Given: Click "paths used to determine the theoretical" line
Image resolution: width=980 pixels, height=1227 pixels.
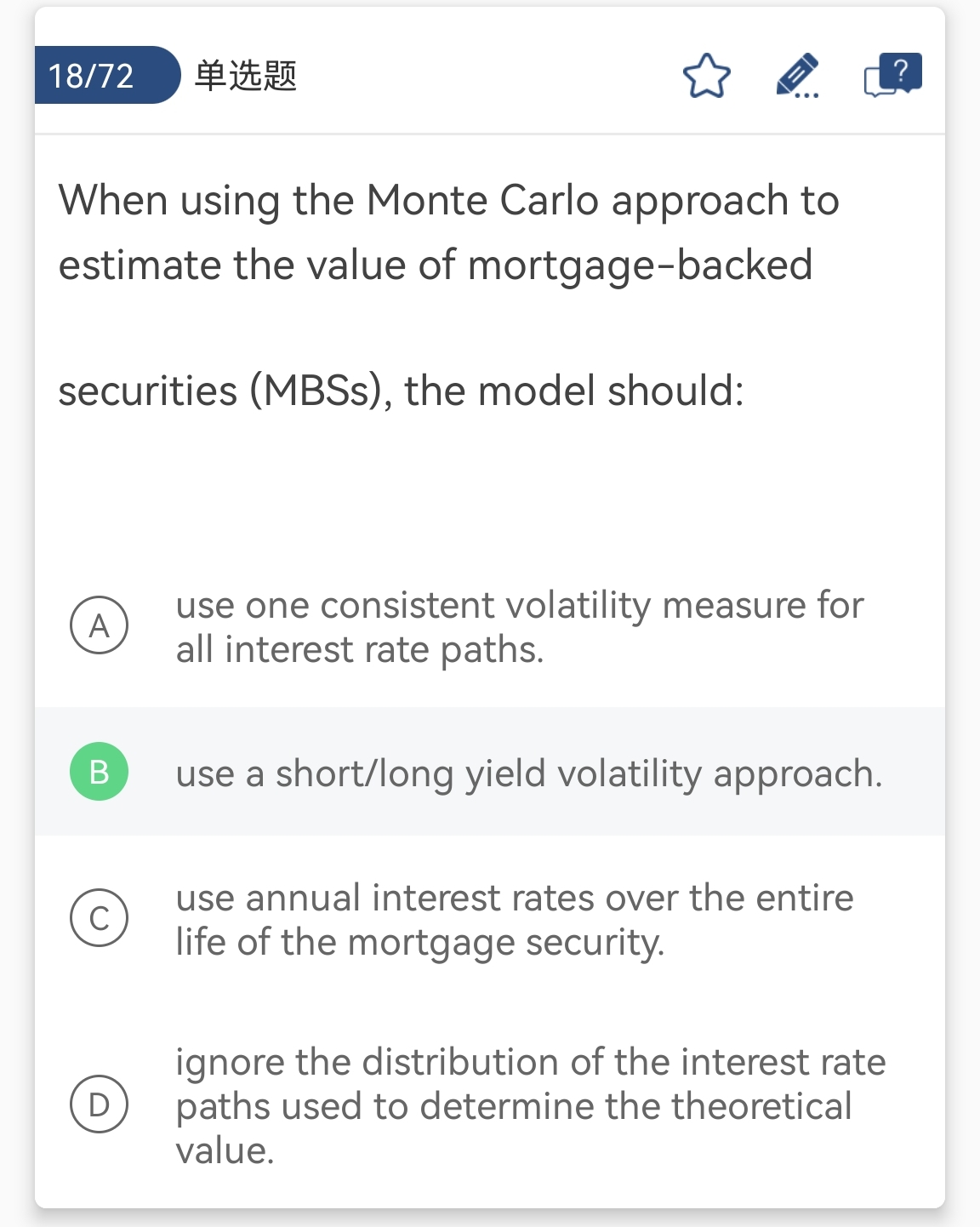Looking at the screenshot, I should (x=513, y=1106).
